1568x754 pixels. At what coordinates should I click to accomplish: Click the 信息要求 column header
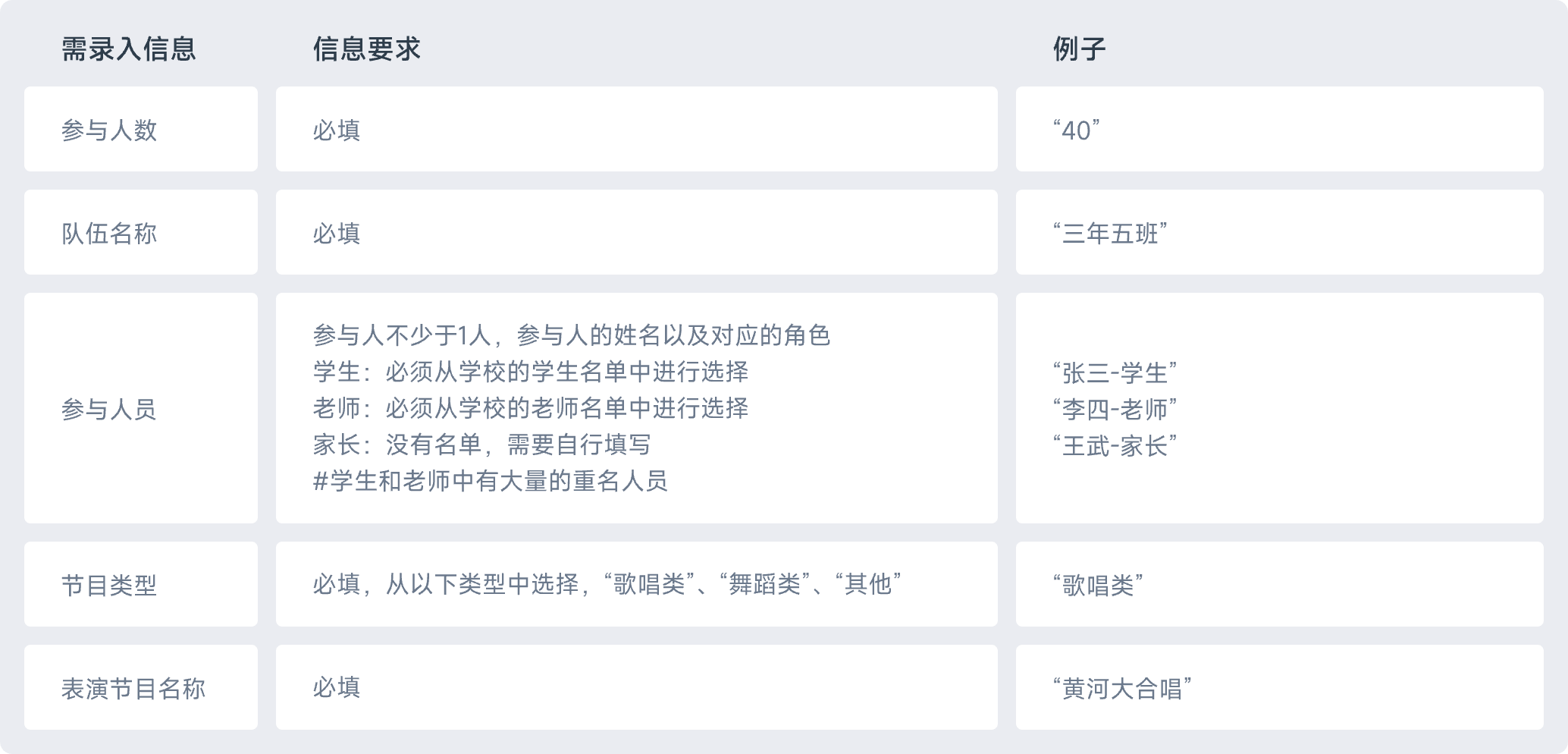tap(366, 49)
